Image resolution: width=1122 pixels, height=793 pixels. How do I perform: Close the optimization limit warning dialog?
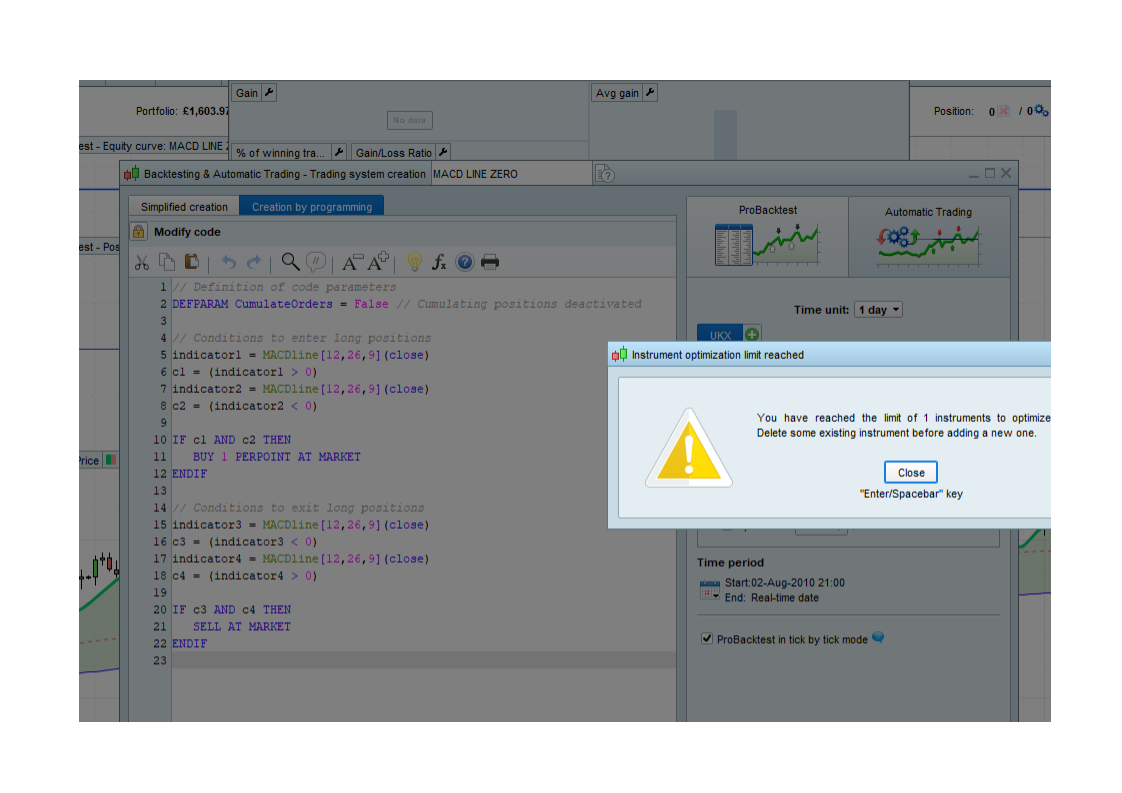pyautogui.click(x=910, y=472)
